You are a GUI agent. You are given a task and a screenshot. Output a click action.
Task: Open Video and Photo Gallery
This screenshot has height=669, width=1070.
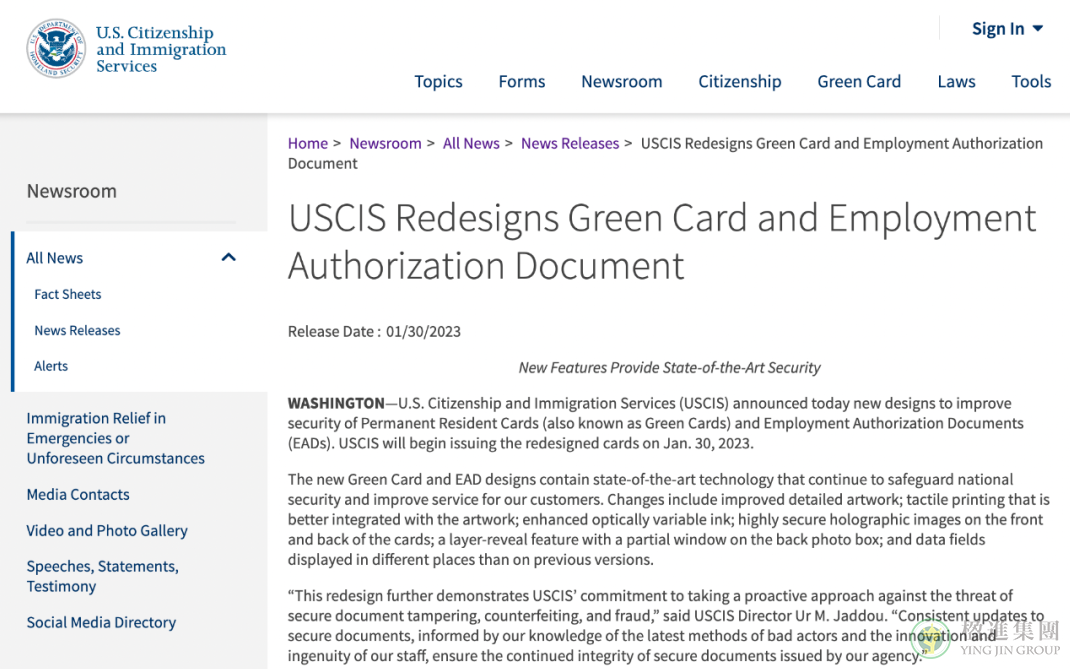(107, 530)
